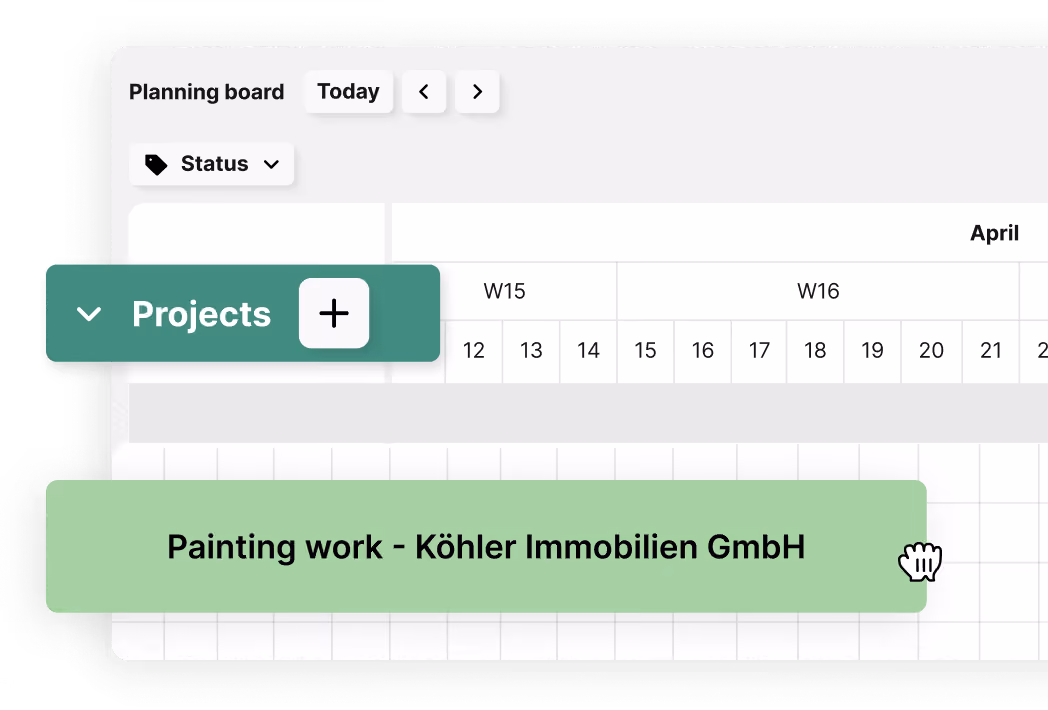1048x710 pixels.
Task: Select day 15 column
Action: point(646,351)
